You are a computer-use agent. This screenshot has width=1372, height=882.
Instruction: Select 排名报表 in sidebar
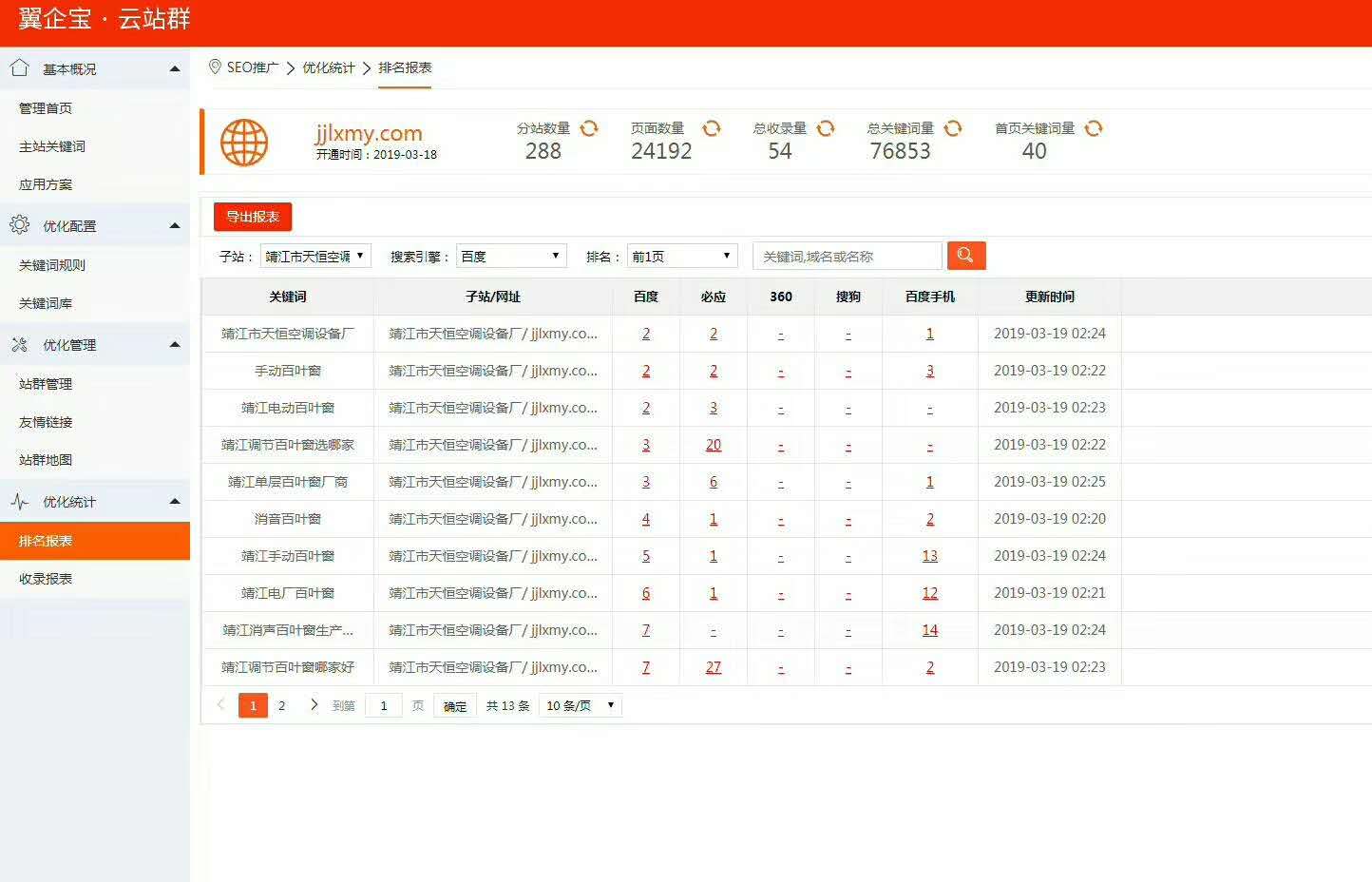pos(95,541)
